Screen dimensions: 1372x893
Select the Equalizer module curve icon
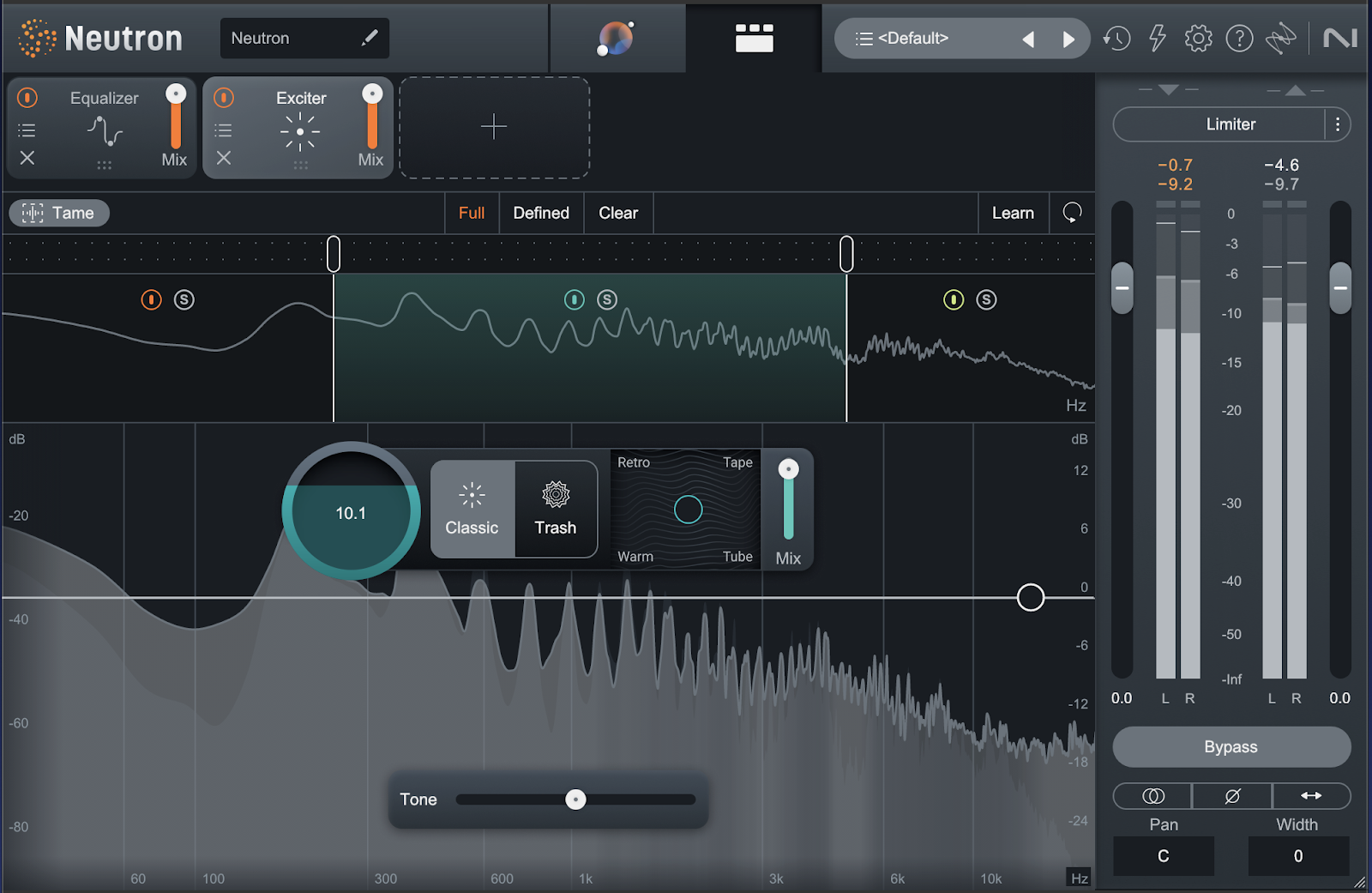[105, 130]
